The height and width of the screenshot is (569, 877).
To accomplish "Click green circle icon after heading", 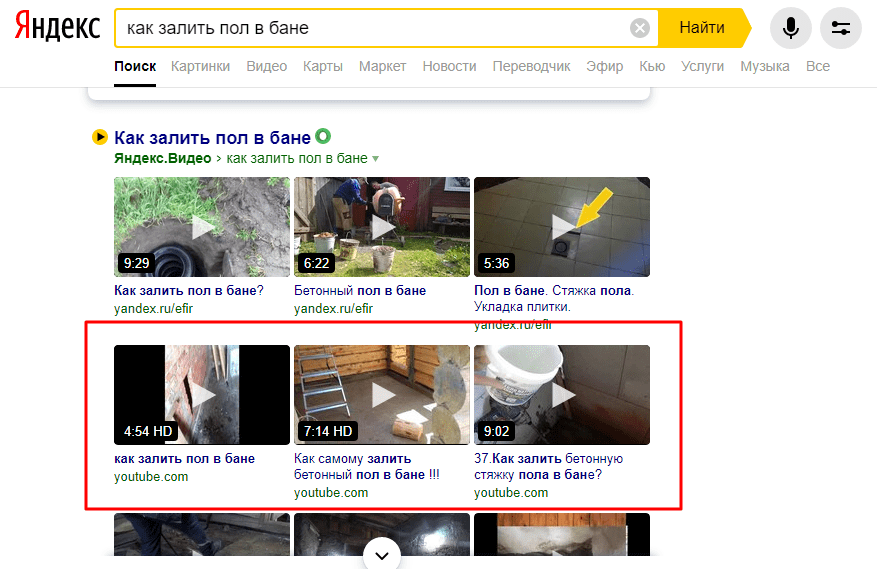I will click(x=323, y=137).
